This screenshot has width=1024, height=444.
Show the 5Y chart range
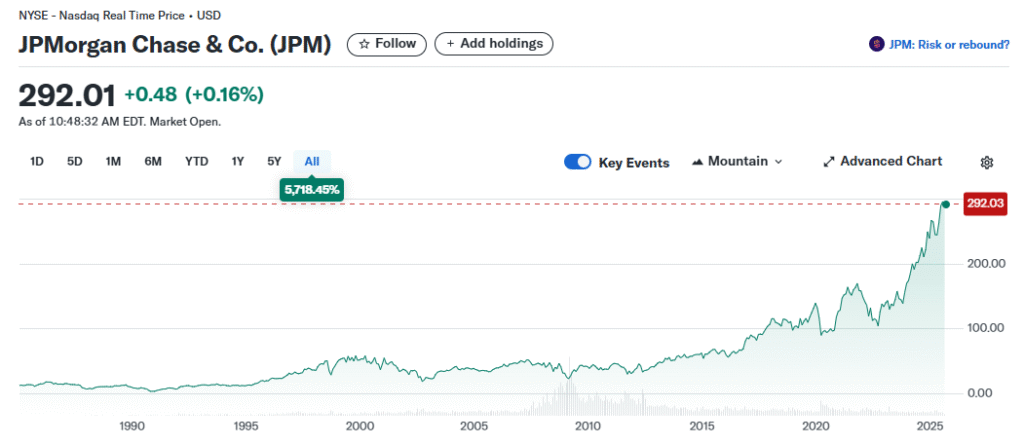pos(274,162)
